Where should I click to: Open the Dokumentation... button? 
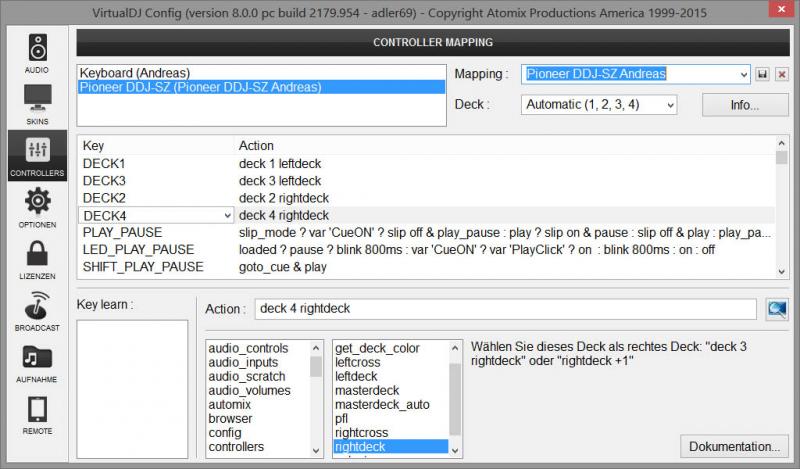[x=734, y=446]
